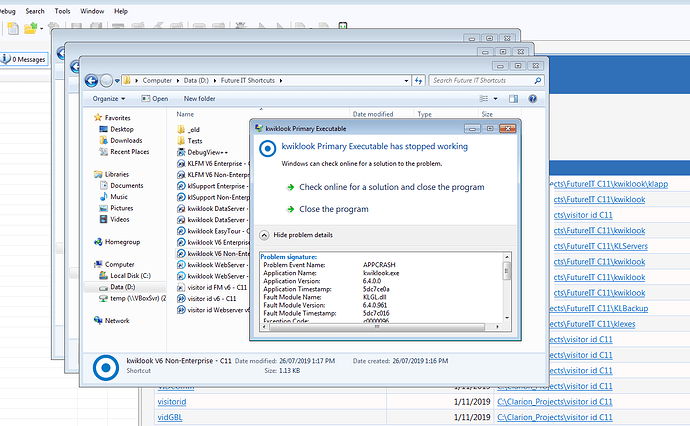This screenshot has width=690, height=426.
Task: Click the 0 Messages info icon
Action: tap(6, 59)
